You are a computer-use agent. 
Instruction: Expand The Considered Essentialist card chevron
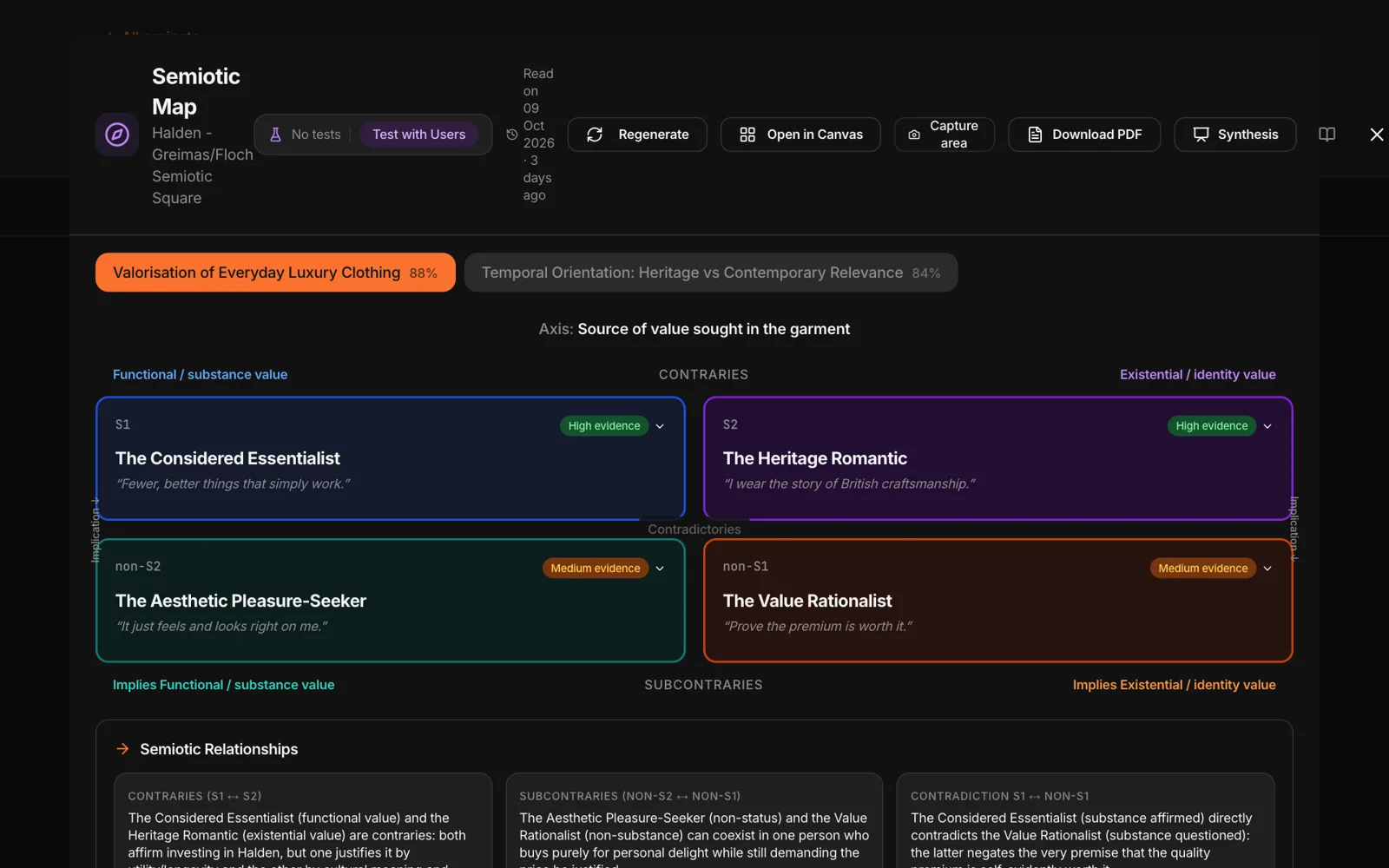tap(660, 426)
